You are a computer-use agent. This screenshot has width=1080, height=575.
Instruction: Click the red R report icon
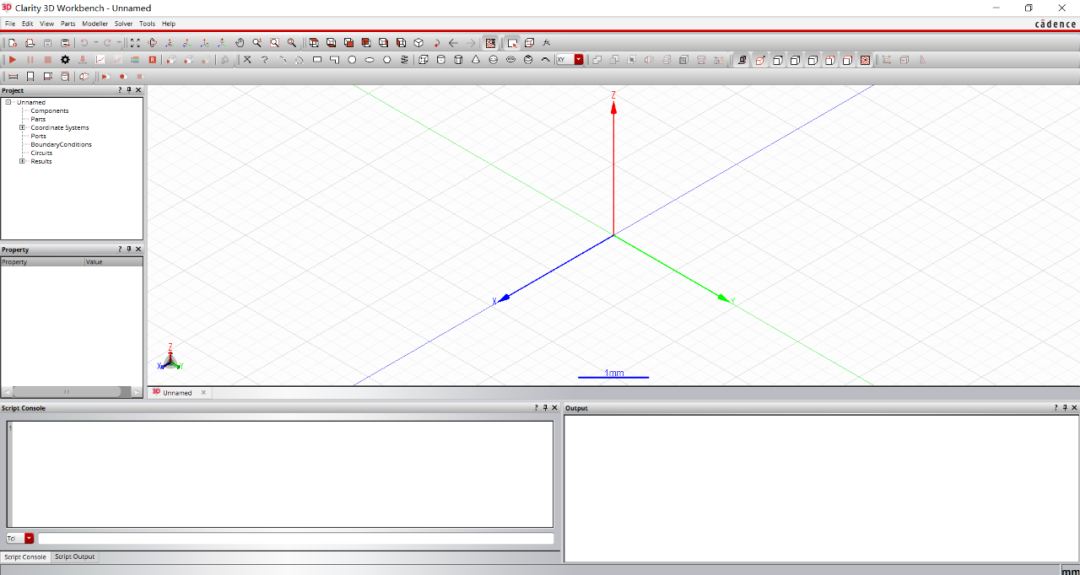coord(153,60)
